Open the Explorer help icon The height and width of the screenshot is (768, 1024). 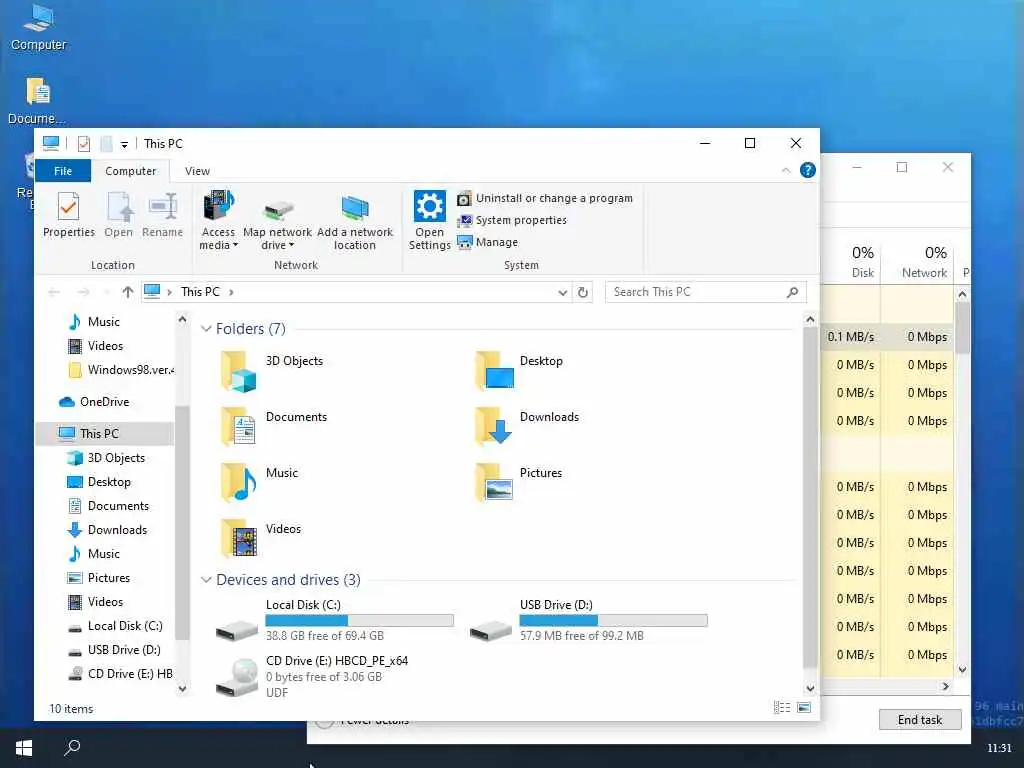808,170
